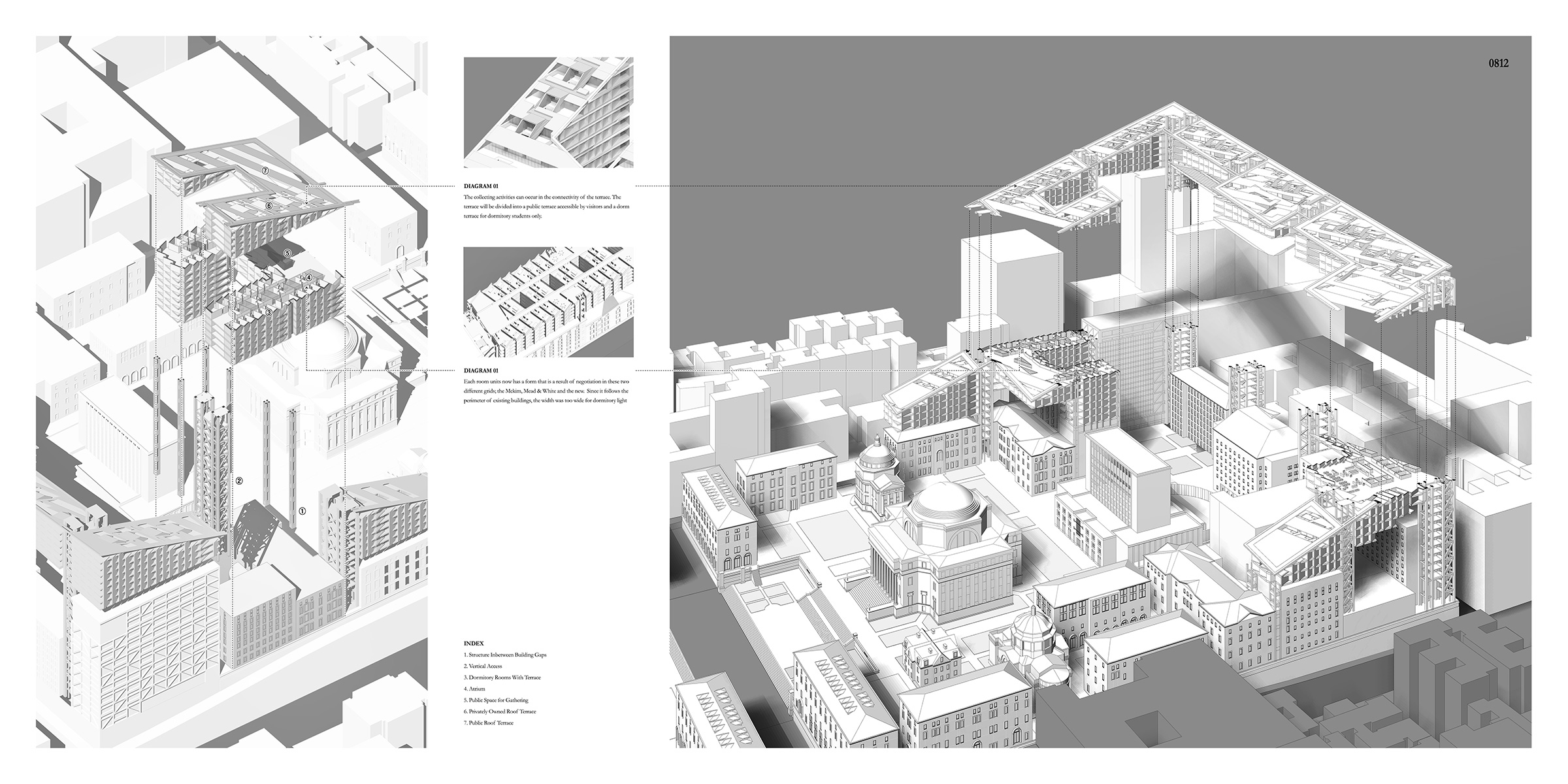1568x784 pixels.
Task: Open the lower room-units diagram thumbnail
Action: click(548, 302)
